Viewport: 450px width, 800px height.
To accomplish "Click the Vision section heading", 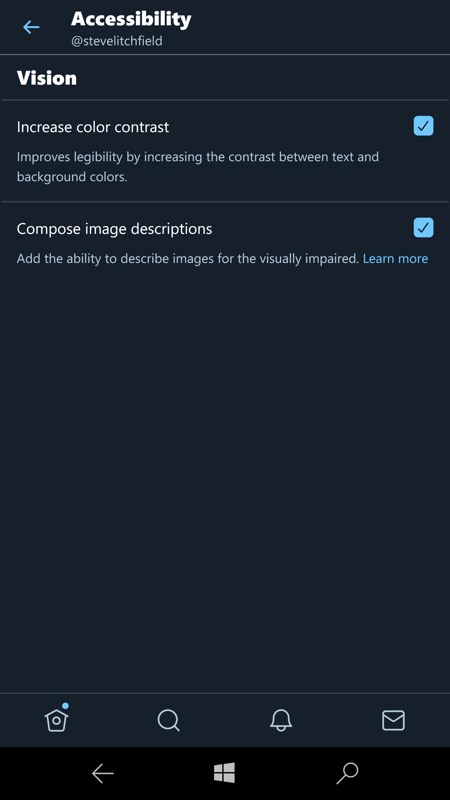I will point(47,78).
